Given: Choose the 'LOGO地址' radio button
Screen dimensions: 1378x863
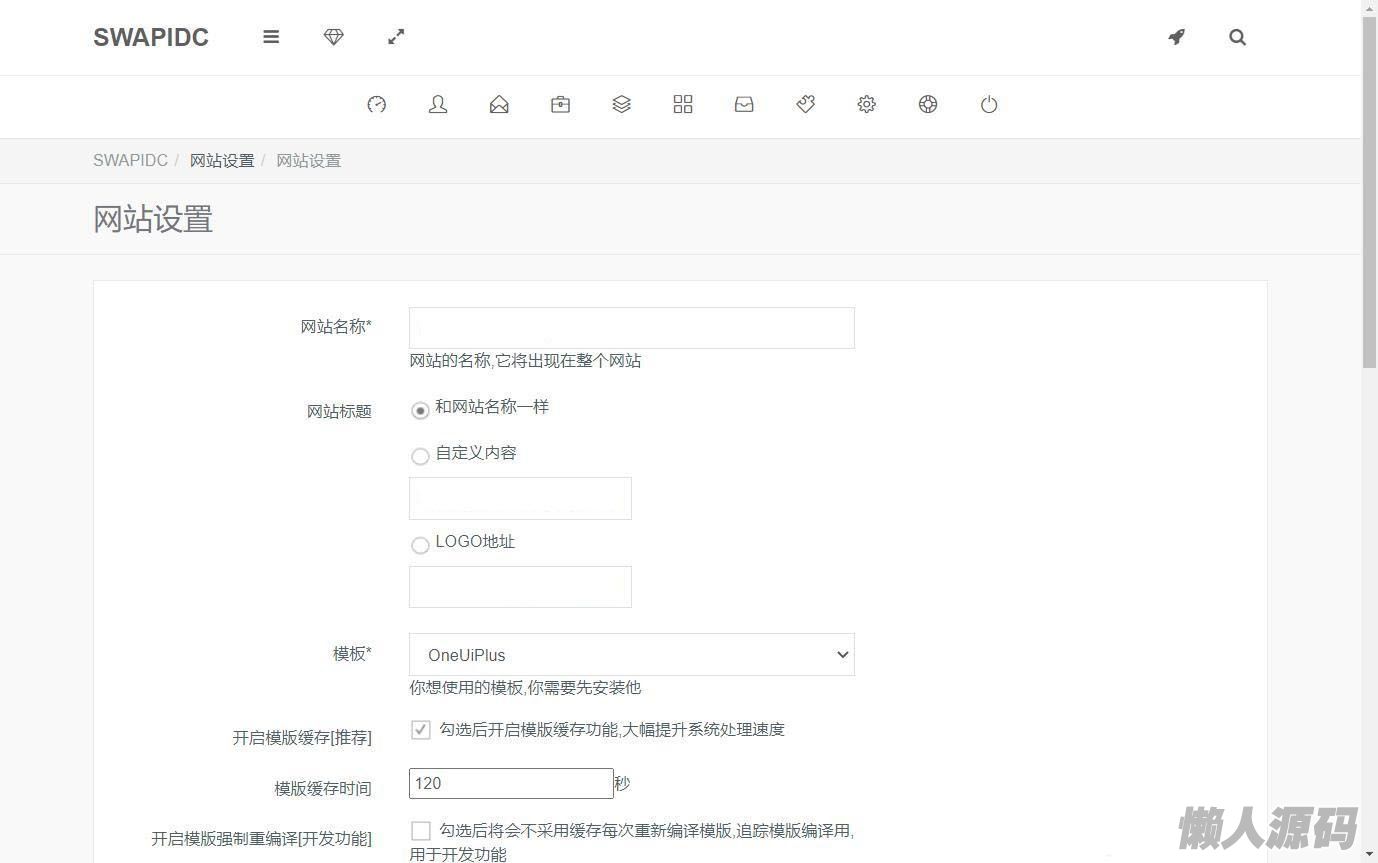Looking at the screenshot, I should pyautogui.click(x=420, y=545).
